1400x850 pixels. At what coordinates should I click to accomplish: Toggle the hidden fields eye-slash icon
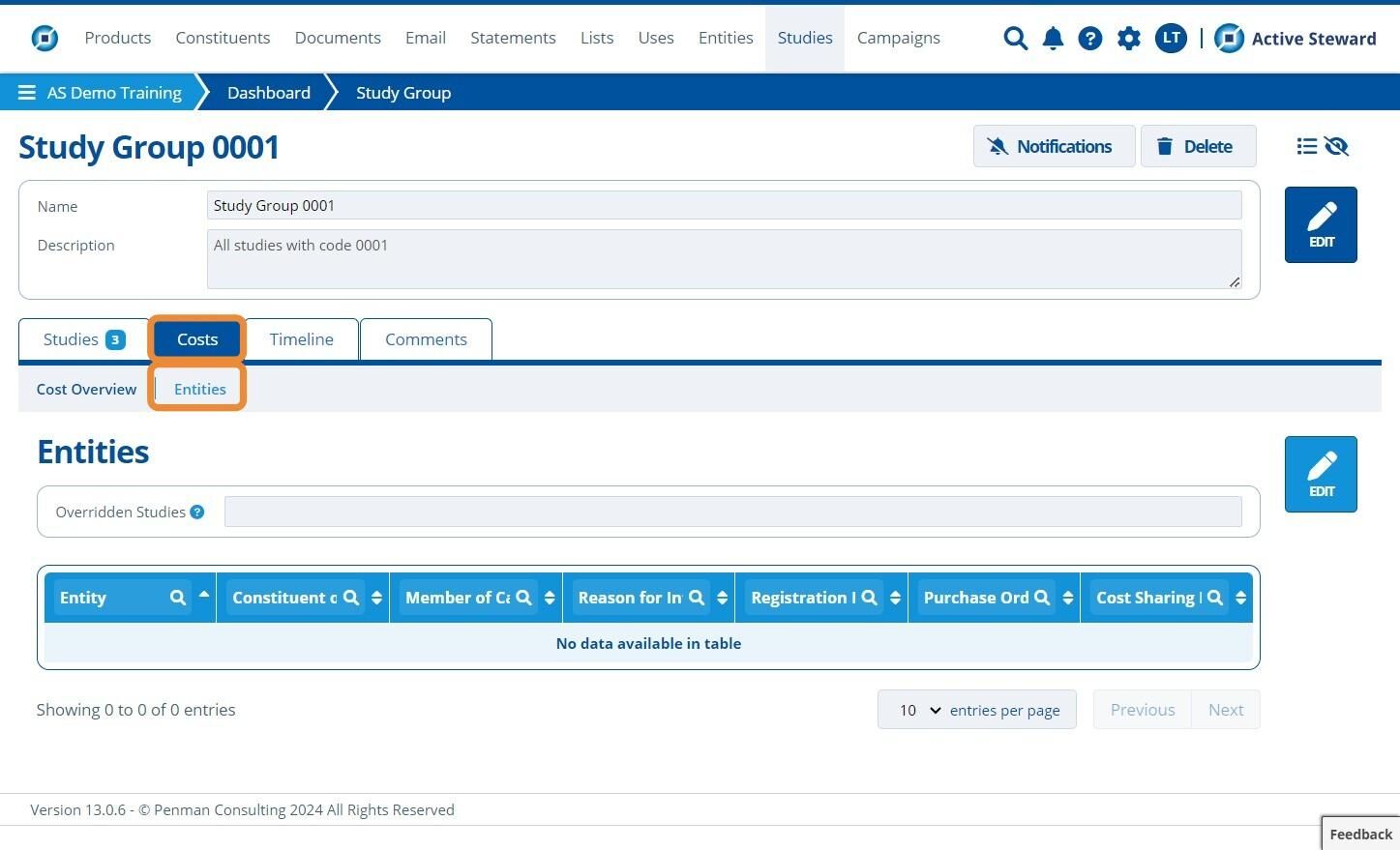coord(1337,146)
